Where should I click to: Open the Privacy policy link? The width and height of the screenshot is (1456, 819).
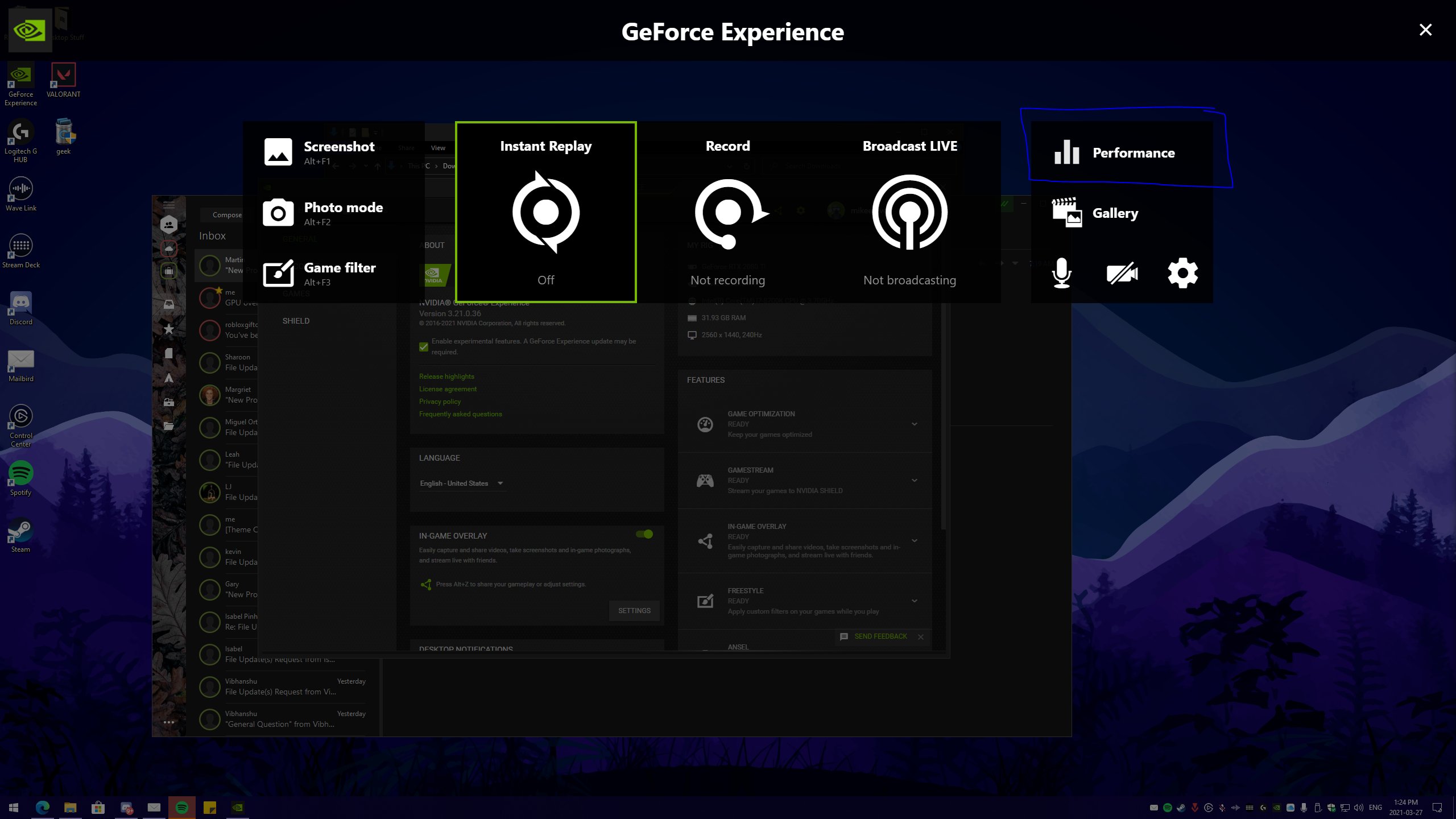(x=440, y=402)
